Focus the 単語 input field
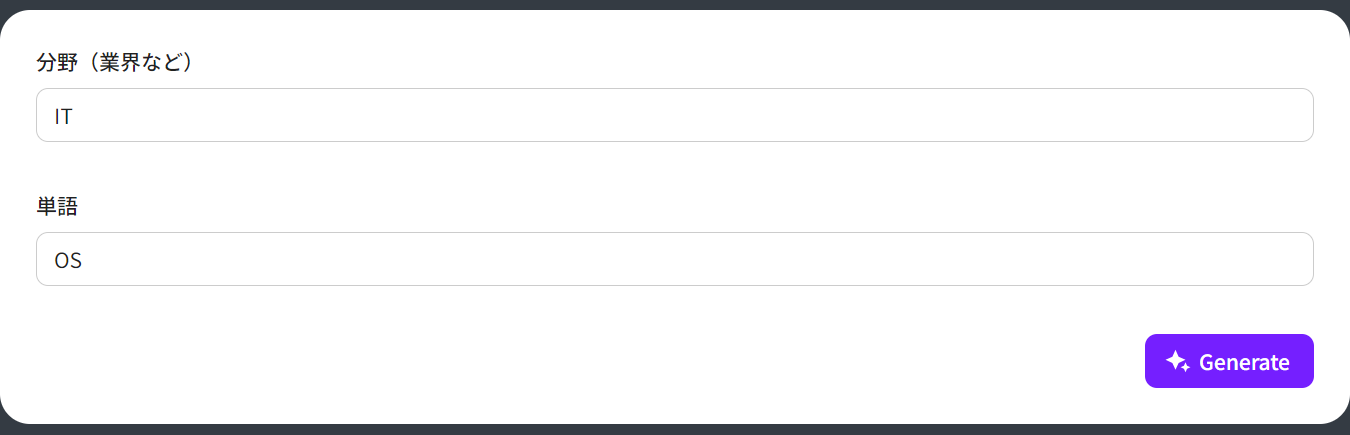1350x435 pixels. click(674, 259)
